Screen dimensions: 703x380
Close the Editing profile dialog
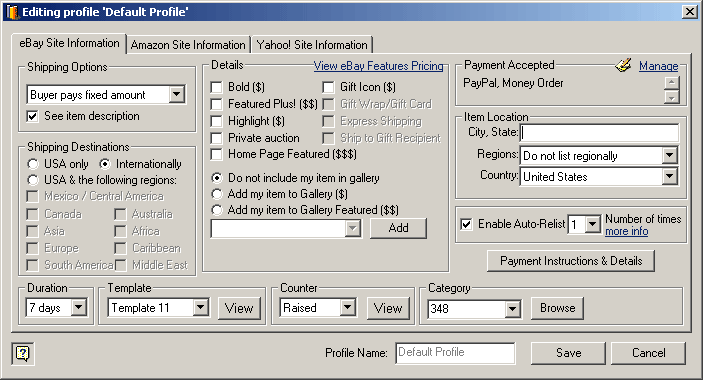(689, 12)
